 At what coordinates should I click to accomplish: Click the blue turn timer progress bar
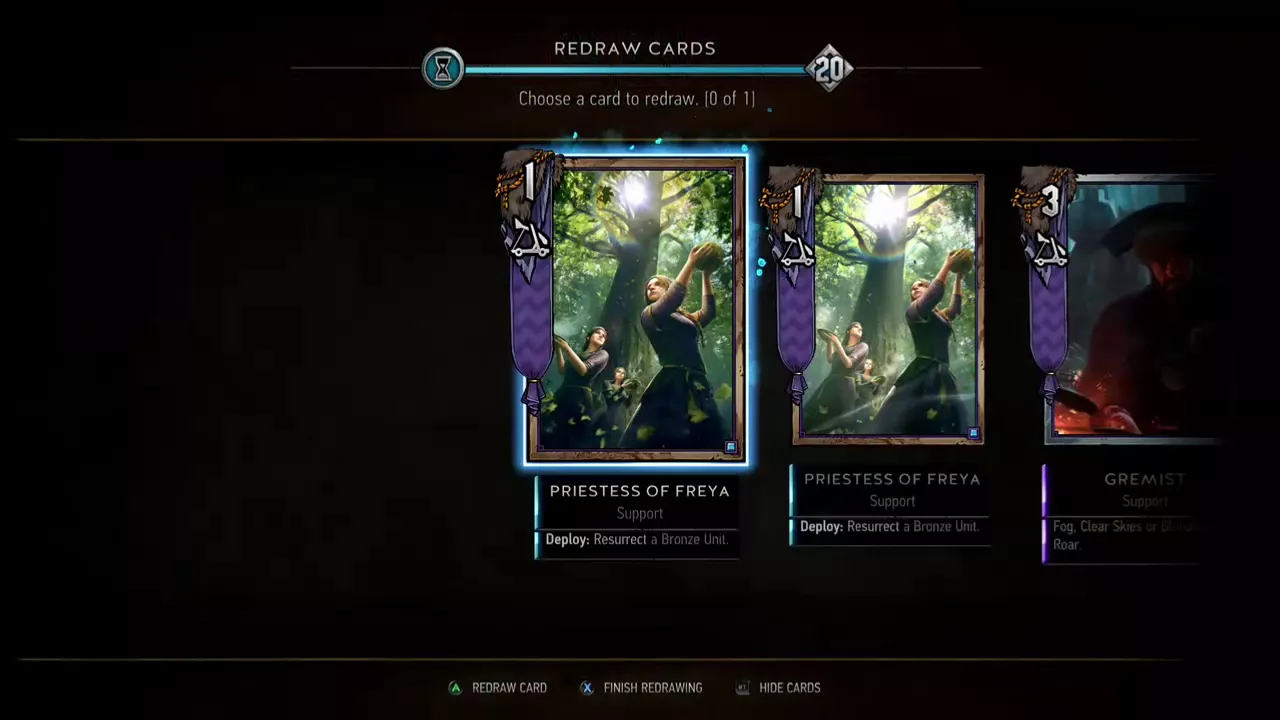coord(635,70)
